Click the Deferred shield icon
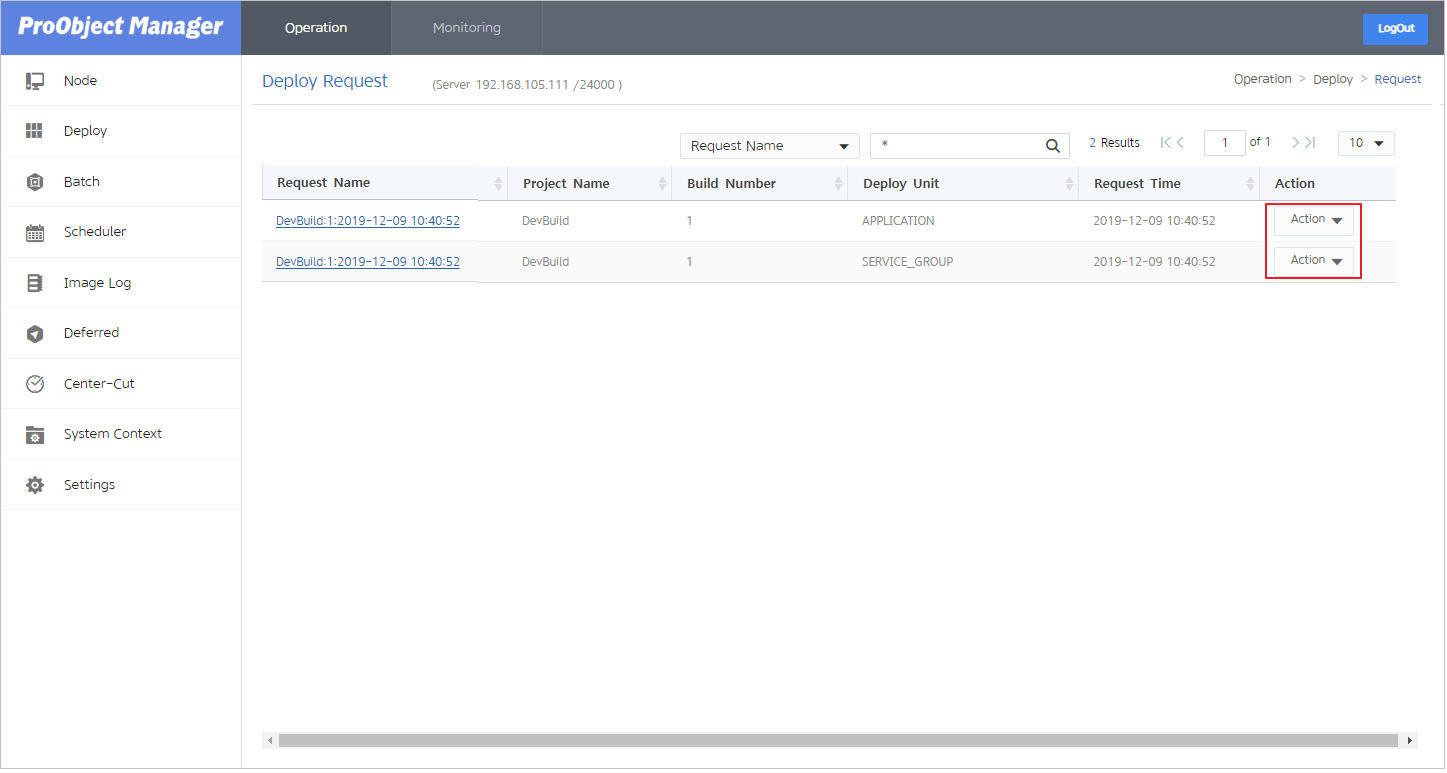Image resolution: width=1447 pixels, height=773 pixels. tap(35, 333)
